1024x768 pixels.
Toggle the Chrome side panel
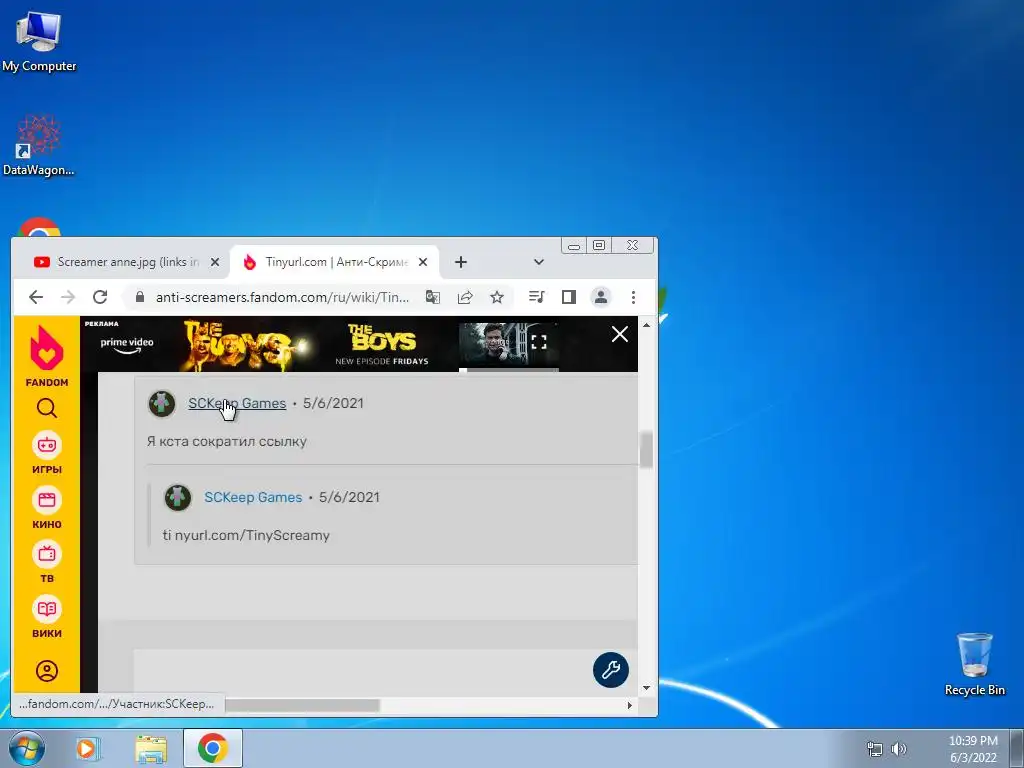(569, 297)
